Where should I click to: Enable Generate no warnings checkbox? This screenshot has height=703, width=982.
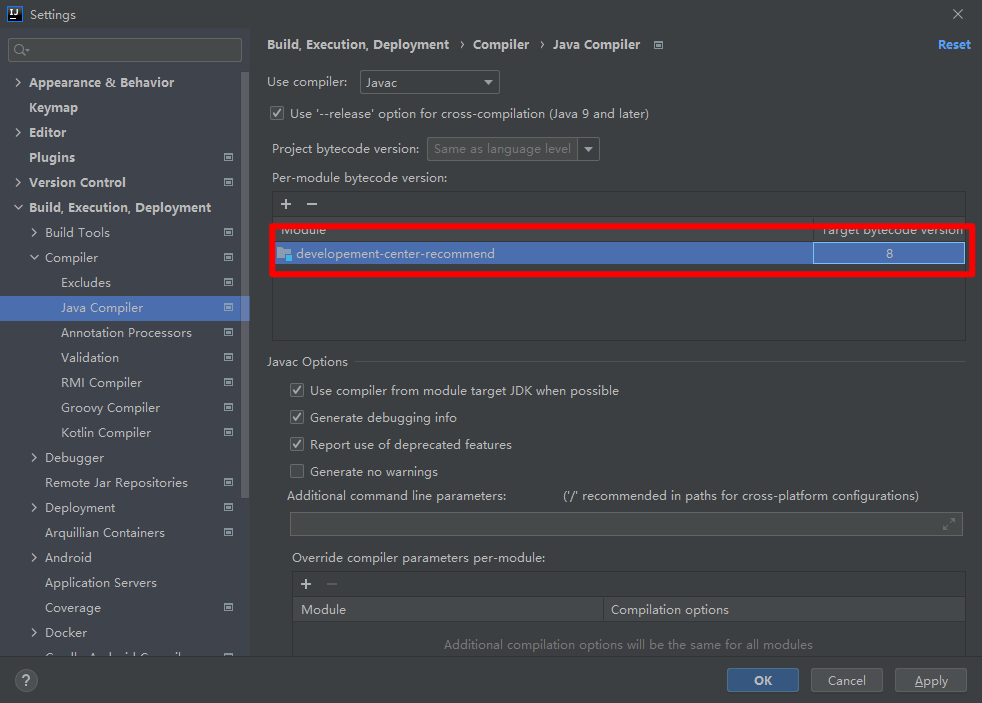click(297, 471)
